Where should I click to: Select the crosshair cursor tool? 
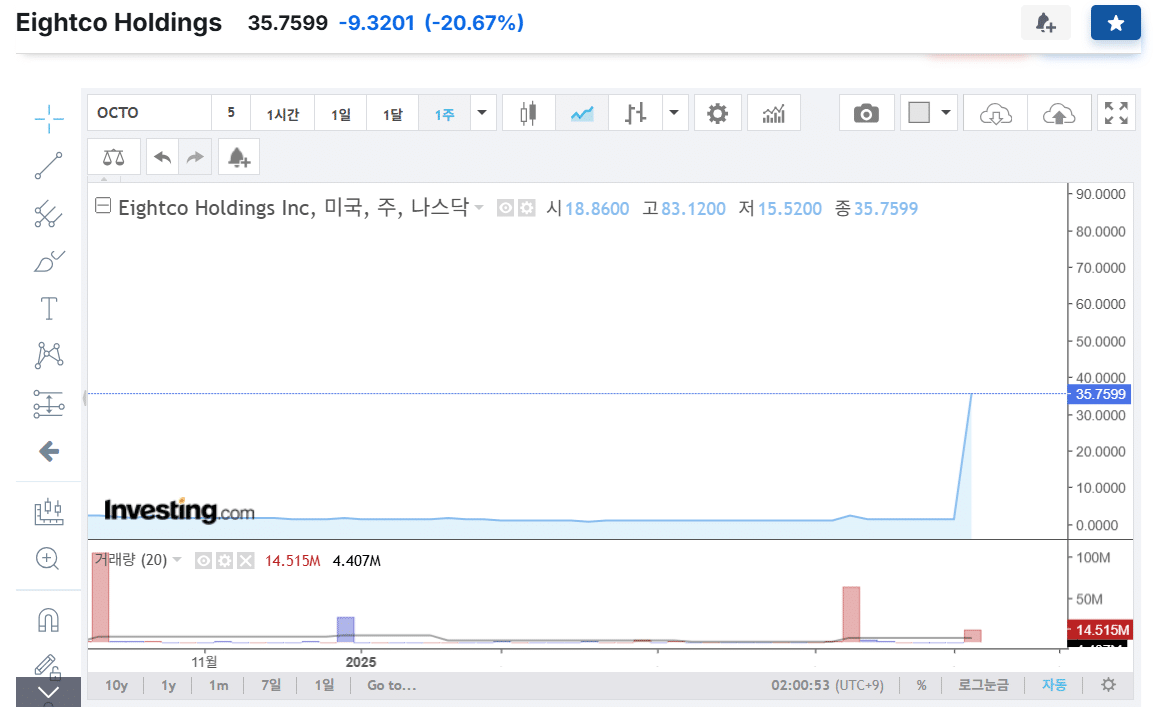[x=48, y=118]
